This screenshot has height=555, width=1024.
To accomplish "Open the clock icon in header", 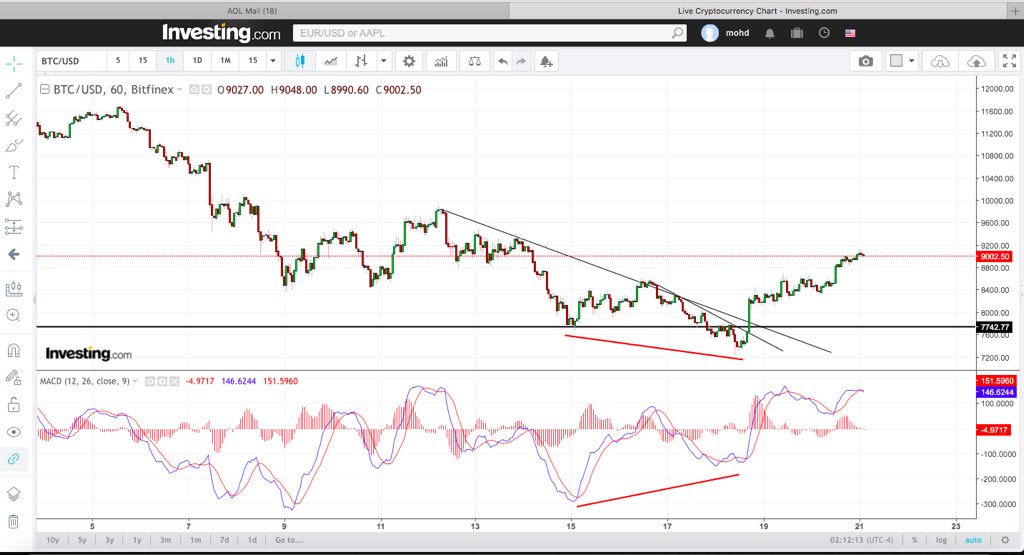I will pos(824,33).
